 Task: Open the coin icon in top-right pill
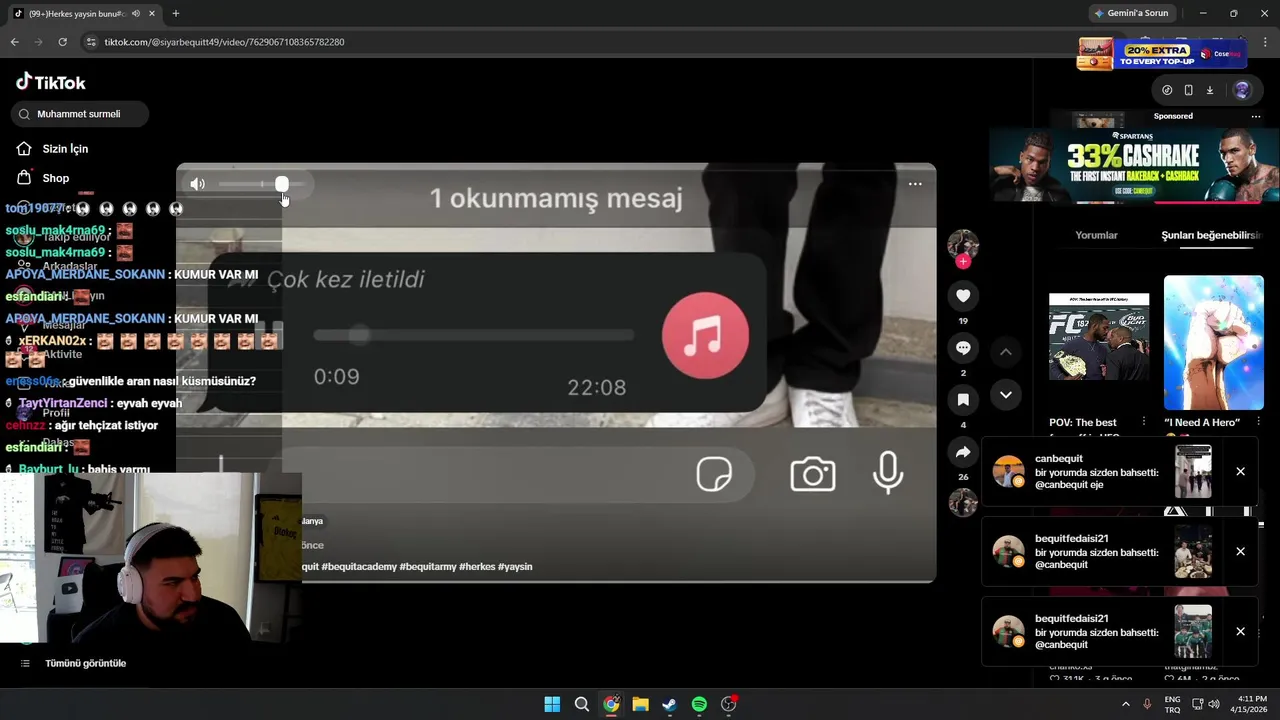tap(1167, 90)
